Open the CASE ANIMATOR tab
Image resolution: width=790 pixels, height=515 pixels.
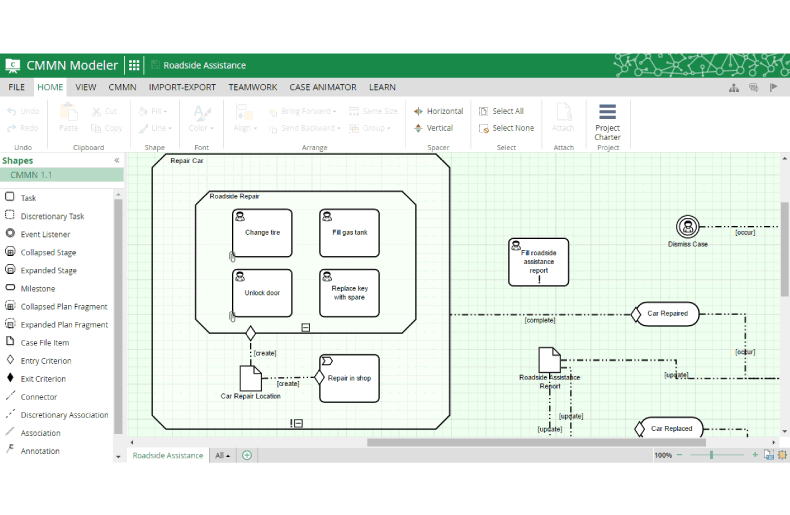pos(323,87)
